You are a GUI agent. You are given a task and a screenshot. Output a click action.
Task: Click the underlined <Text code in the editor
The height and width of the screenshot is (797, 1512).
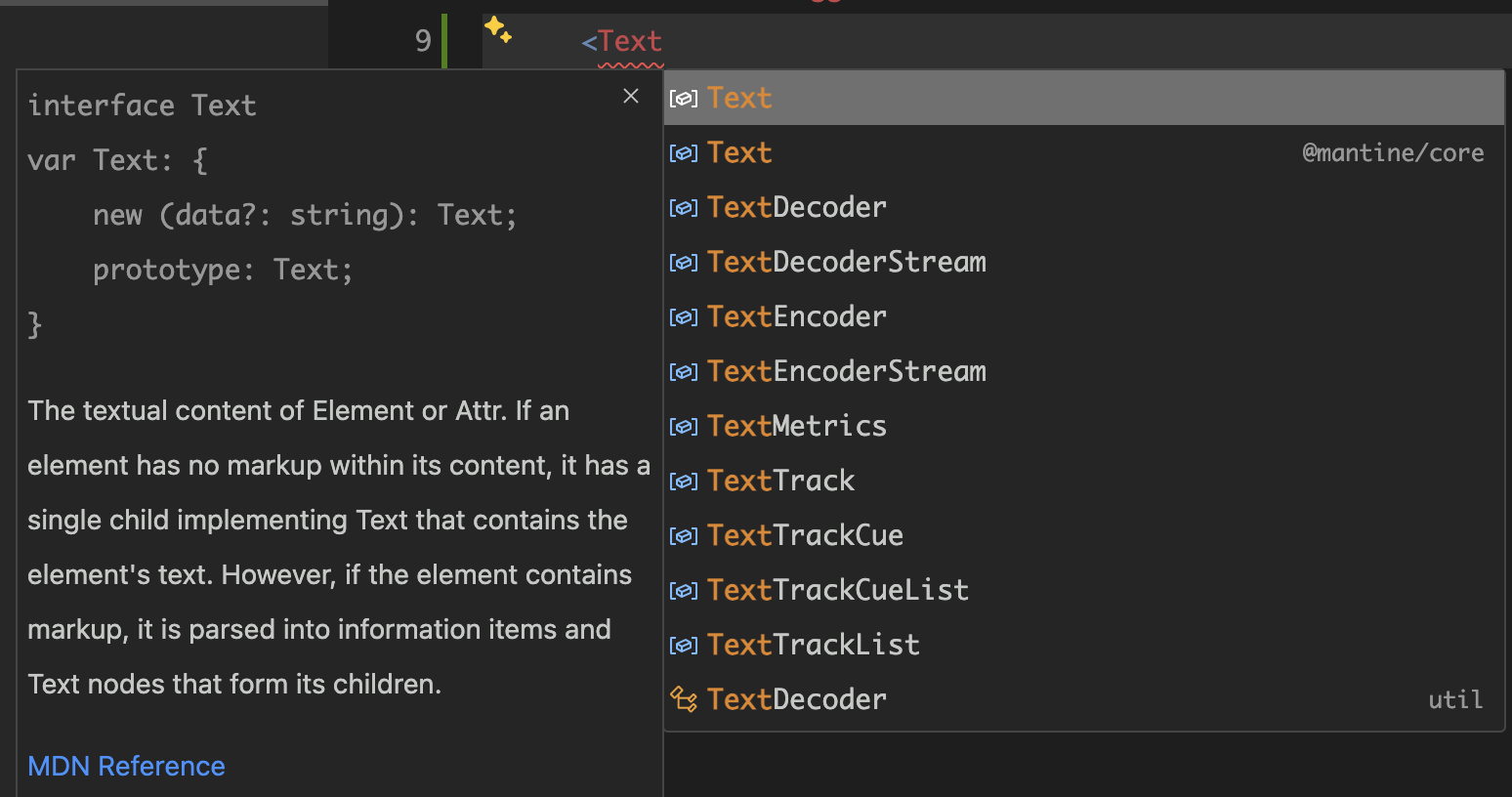click(622, 40)
